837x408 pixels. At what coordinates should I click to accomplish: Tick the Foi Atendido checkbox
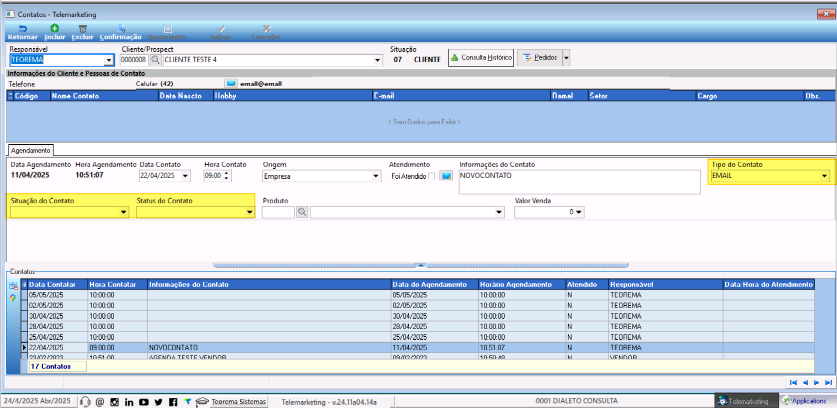pos(431,176)
